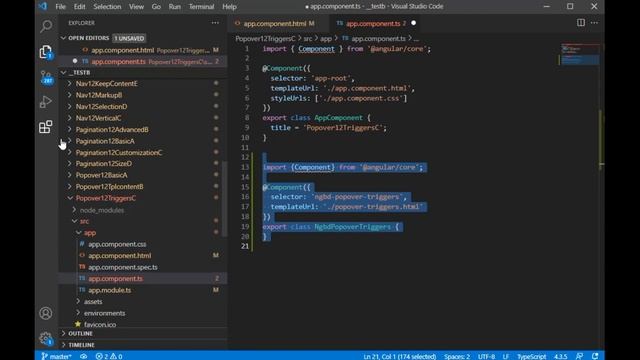This screenshot has width=640, height=360.
Task: Collapse the app folder
Action: pyautogui.click(x=78, y=233)
